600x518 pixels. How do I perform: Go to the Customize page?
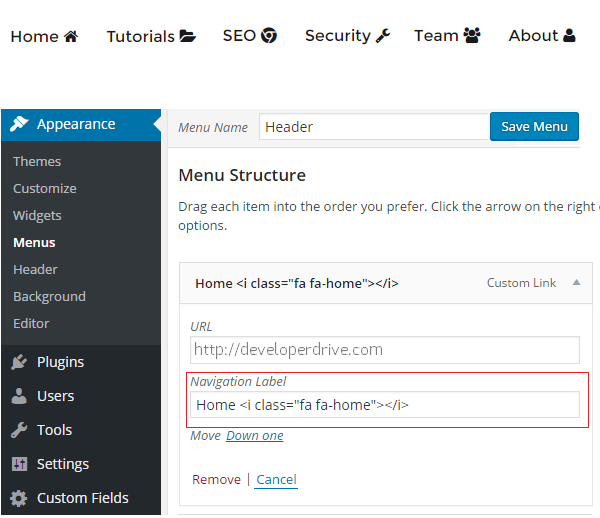[45, 188]
